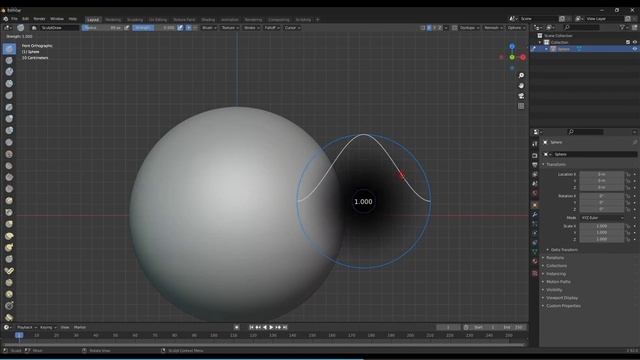Click the red X axis gizmo
Image resolution: width=640 pixels, height=360 pixels.
pyautogui.click(x=523, y=58)
